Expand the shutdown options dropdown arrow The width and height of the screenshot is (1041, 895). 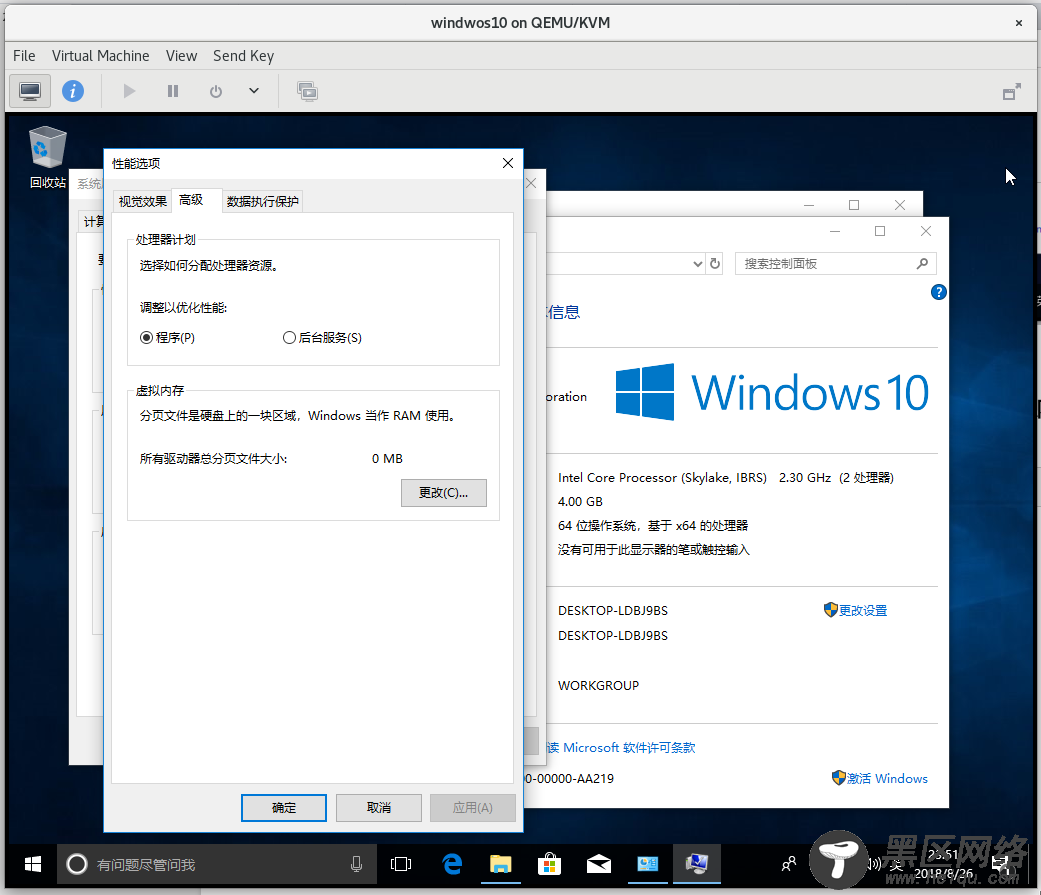click(x=254, y=91)
